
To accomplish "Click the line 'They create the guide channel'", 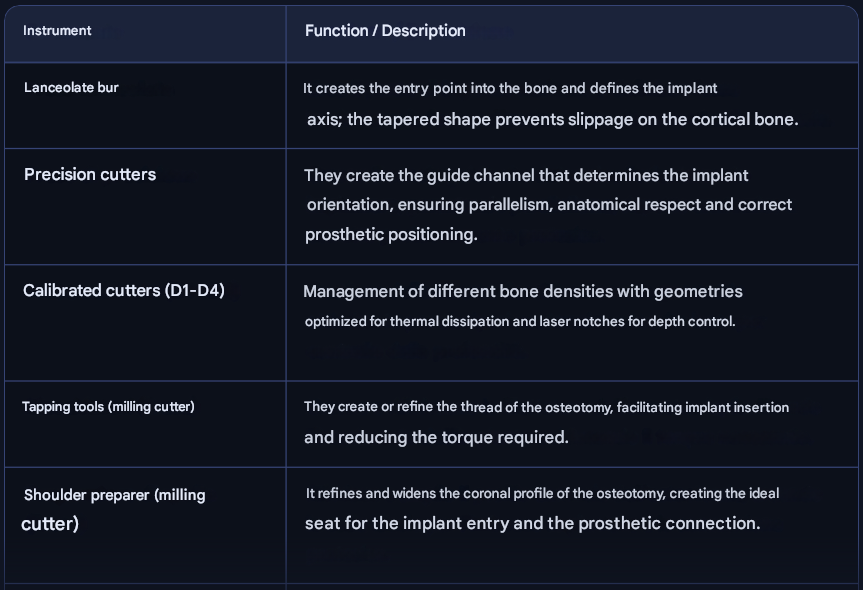I will [526, 176].
